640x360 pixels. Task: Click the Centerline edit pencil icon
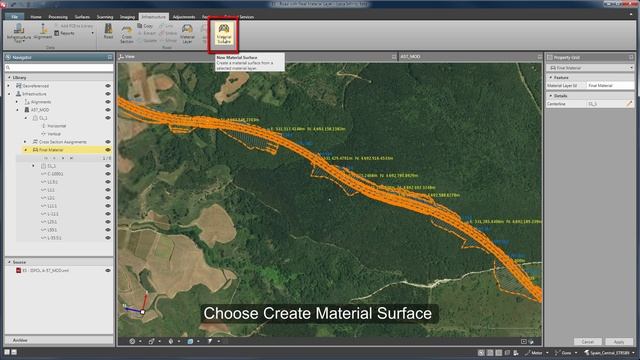coord(629,104)
